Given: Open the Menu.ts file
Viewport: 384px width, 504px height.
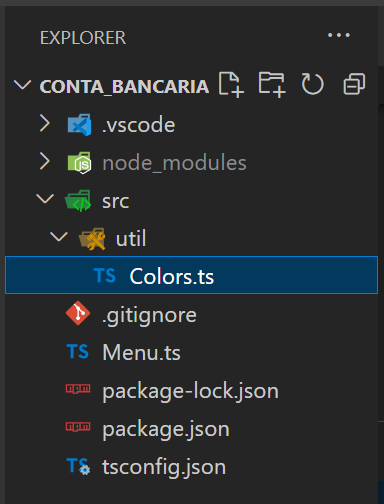Looking at the screenshot, I should (x=192, y=352).
